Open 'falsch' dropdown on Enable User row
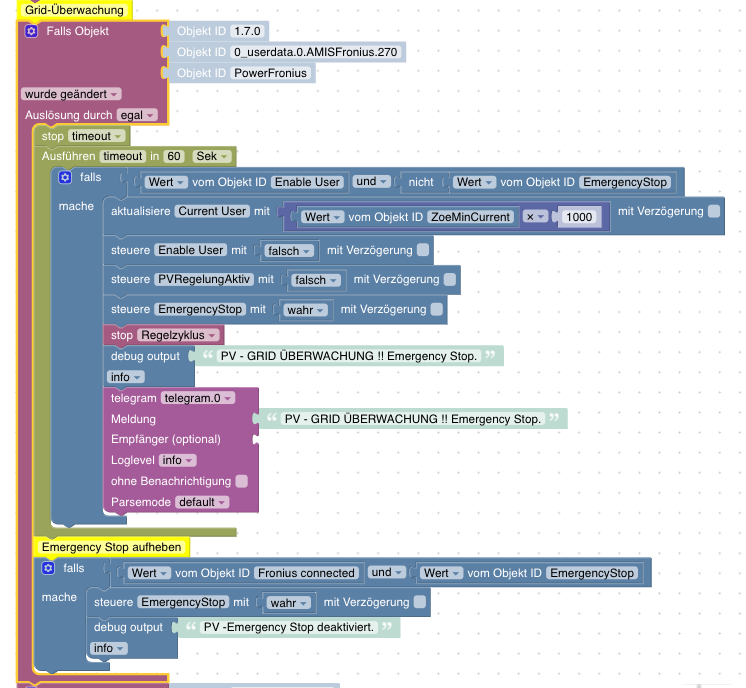 289,251
